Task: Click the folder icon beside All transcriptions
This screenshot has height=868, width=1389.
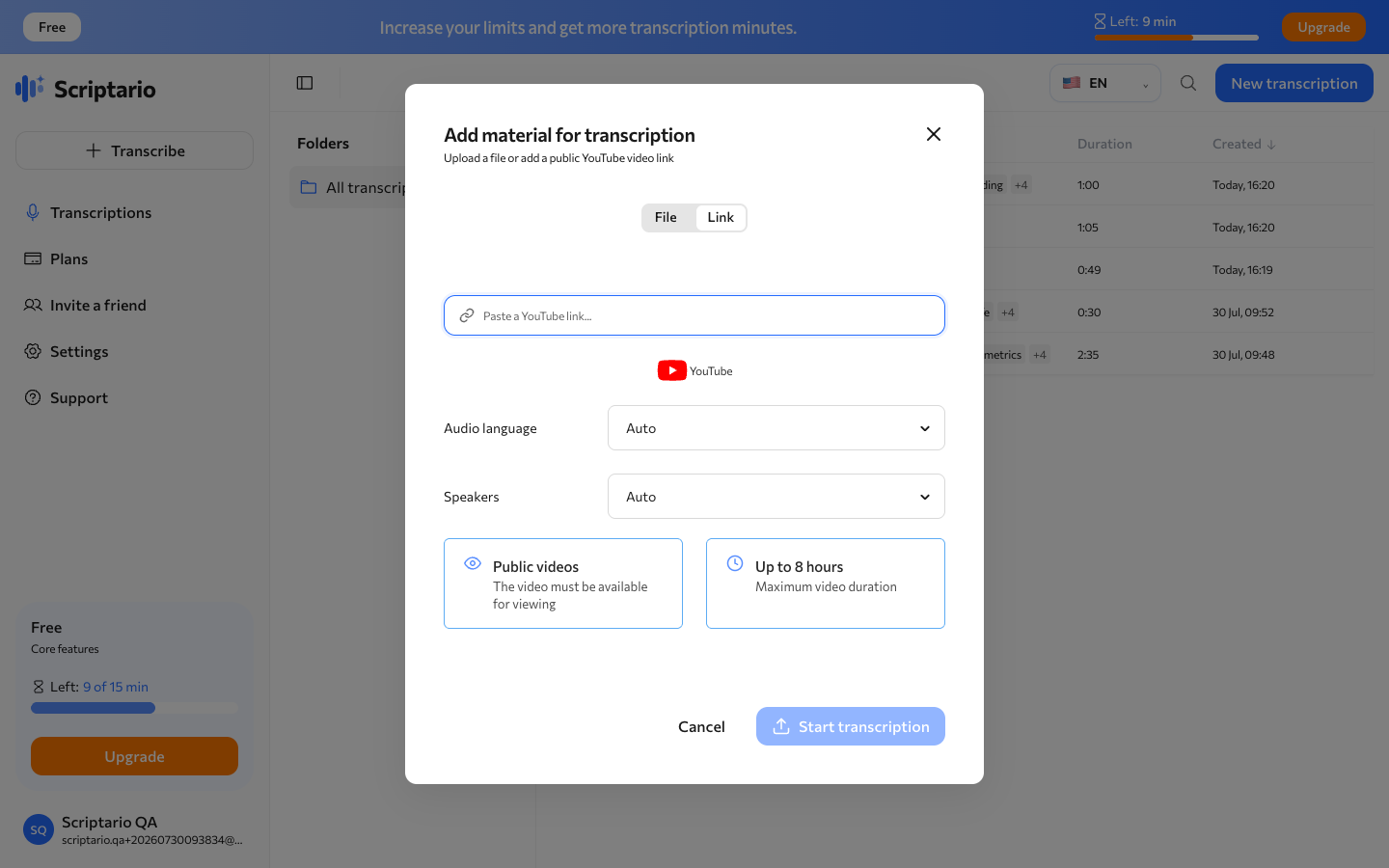Action: 309,187
